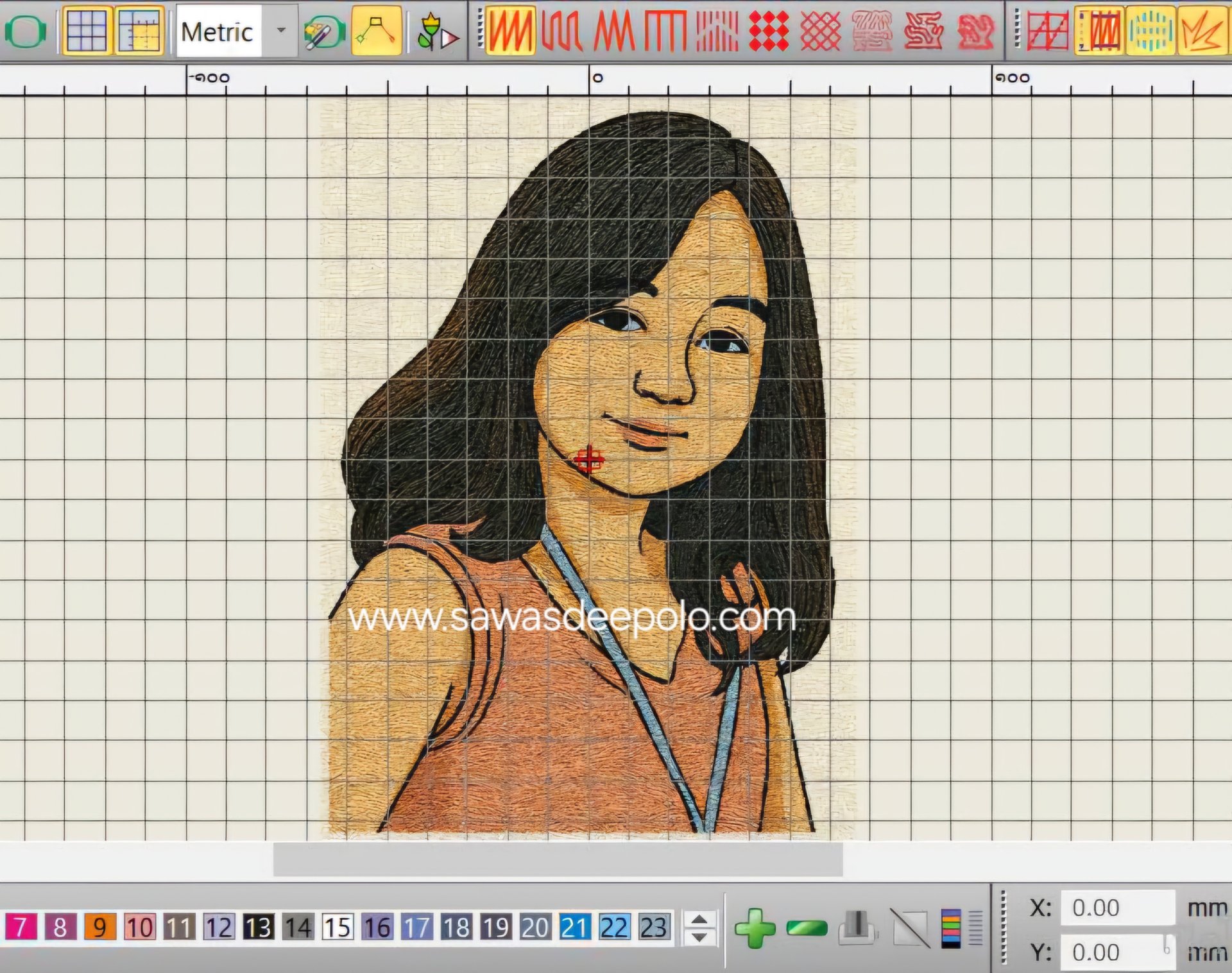Select thread color 13 black
1232x973 pixels.
point(259,927)
